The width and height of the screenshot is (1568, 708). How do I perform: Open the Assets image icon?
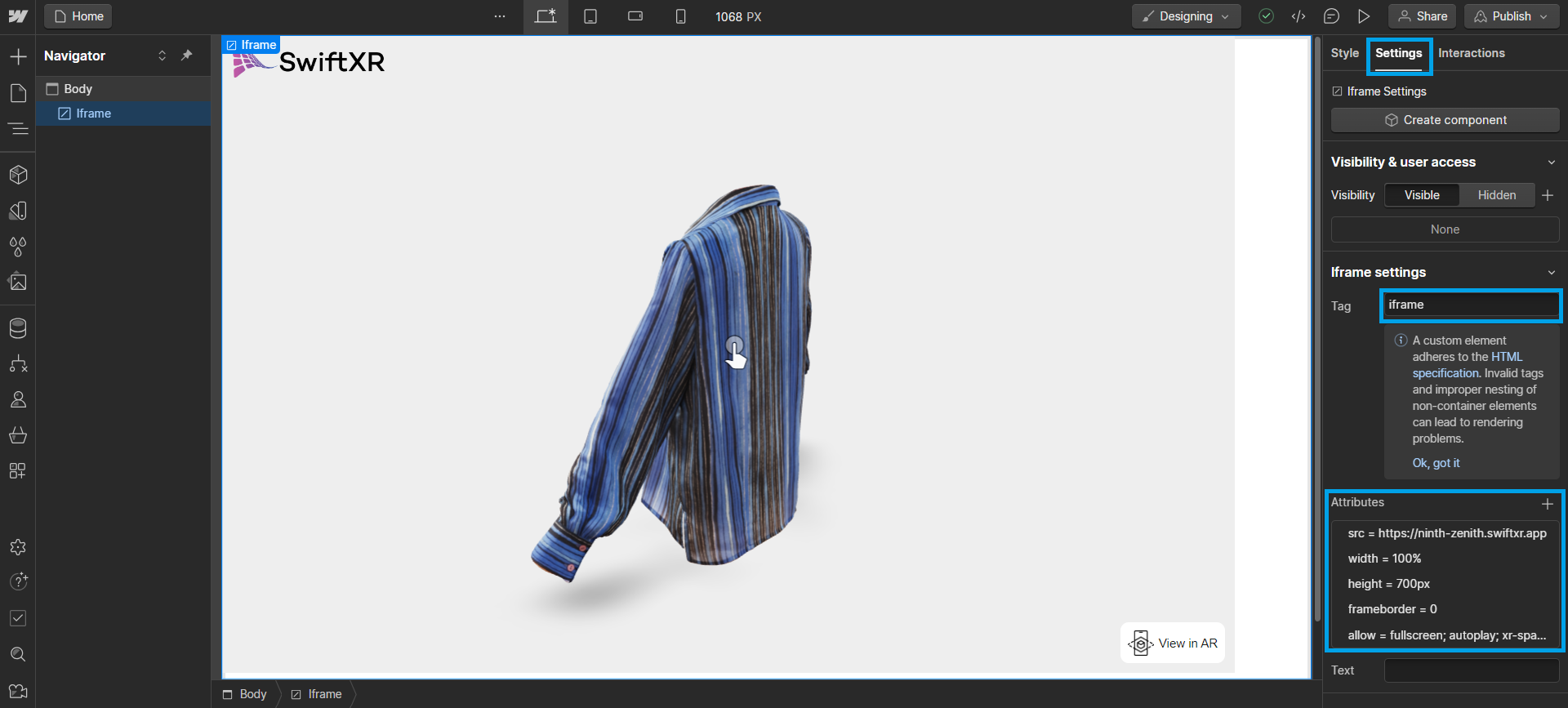click(18, 283)
